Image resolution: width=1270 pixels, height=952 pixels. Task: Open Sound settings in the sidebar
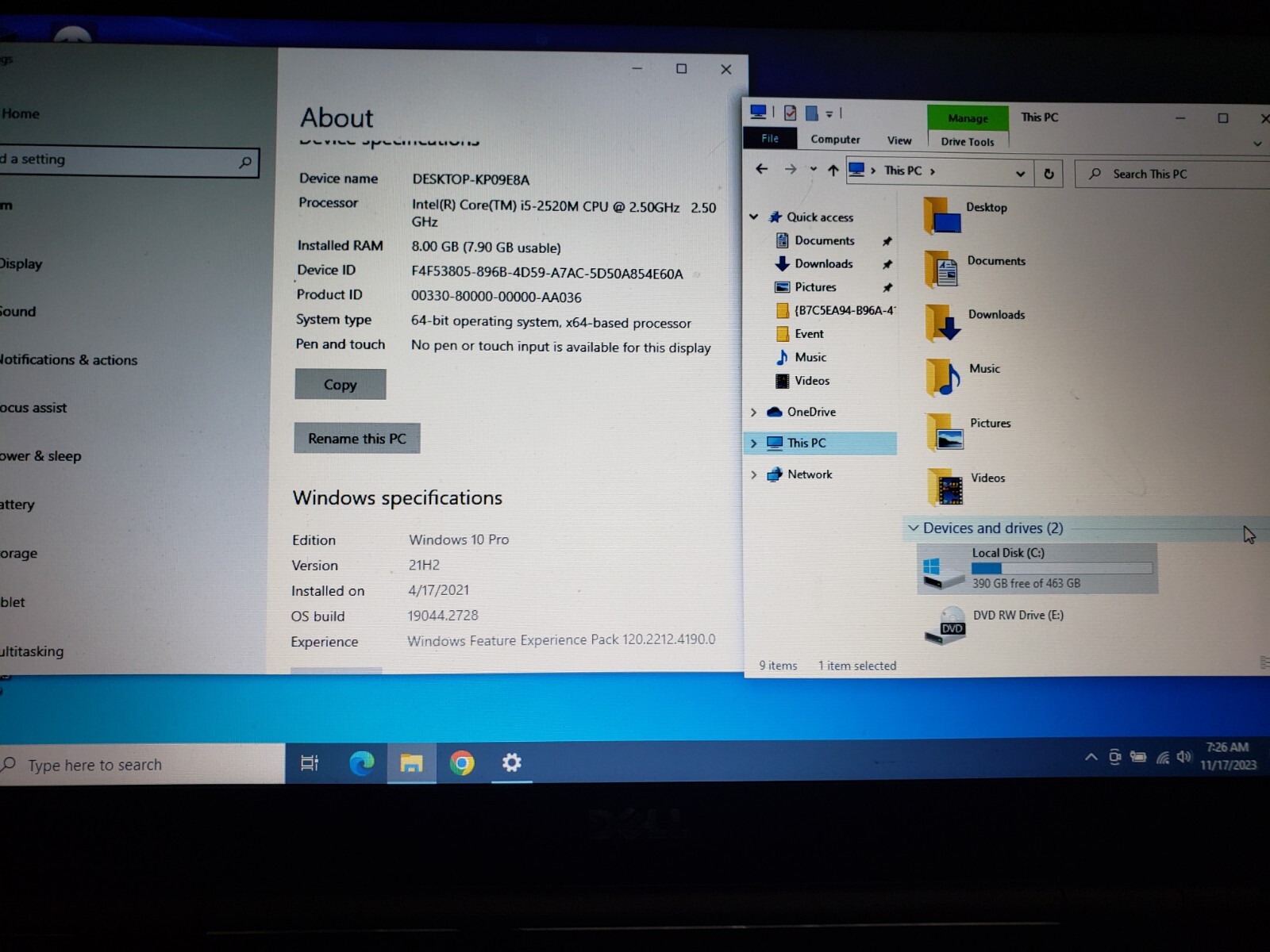pos(18,311)
